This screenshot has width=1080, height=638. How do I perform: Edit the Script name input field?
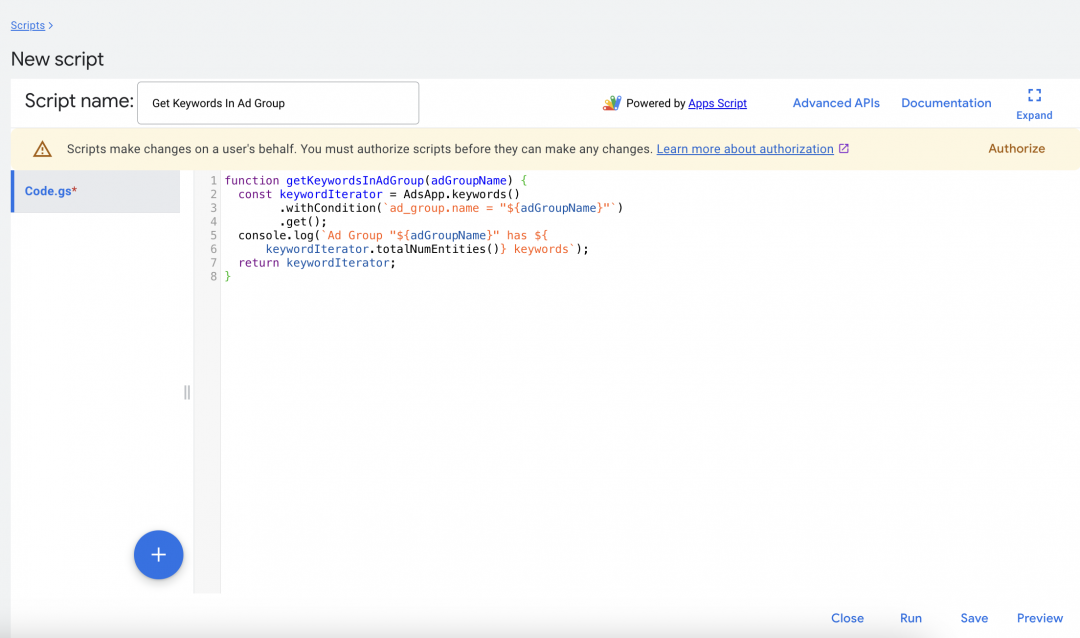pyautogui.click(x=278, y=103)
